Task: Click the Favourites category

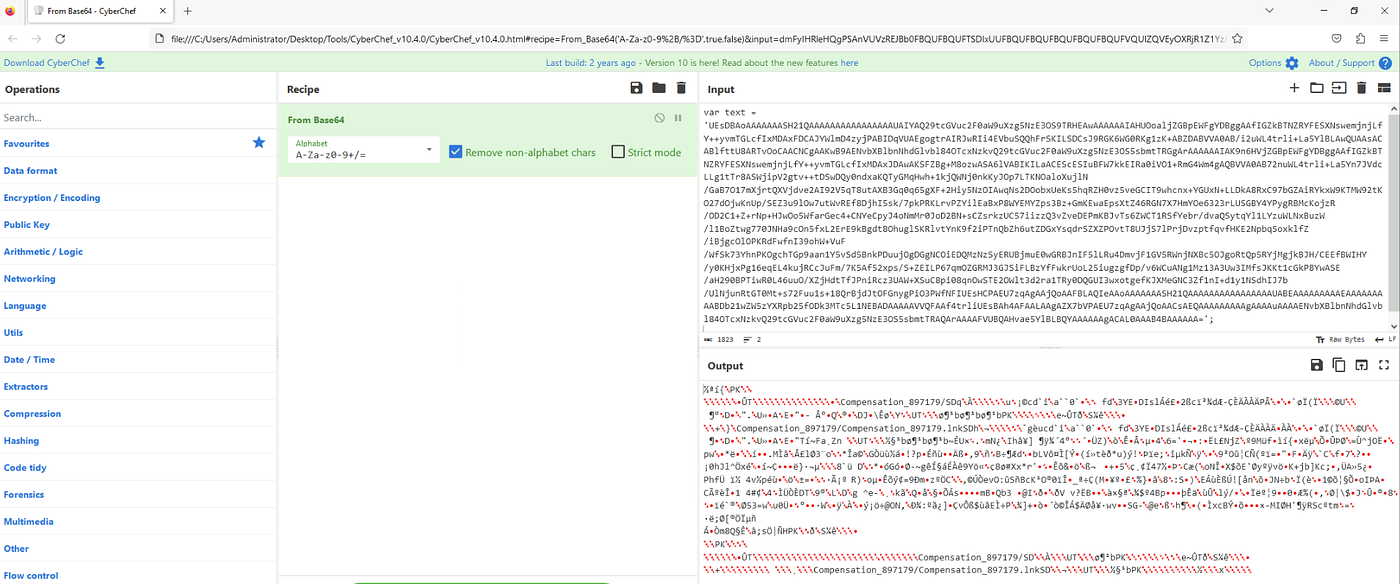Action: point(138,143)
